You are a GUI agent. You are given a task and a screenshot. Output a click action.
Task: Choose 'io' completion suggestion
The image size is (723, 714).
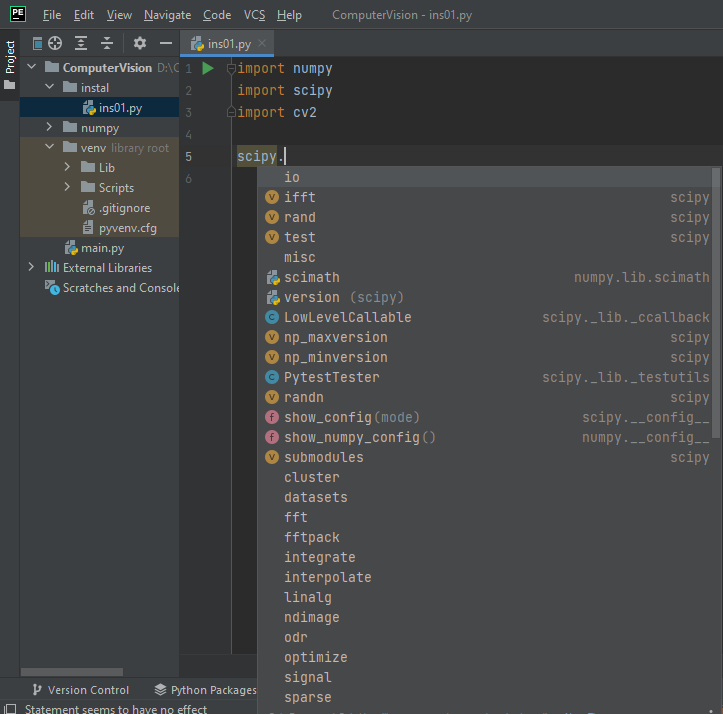coord(484,177)
